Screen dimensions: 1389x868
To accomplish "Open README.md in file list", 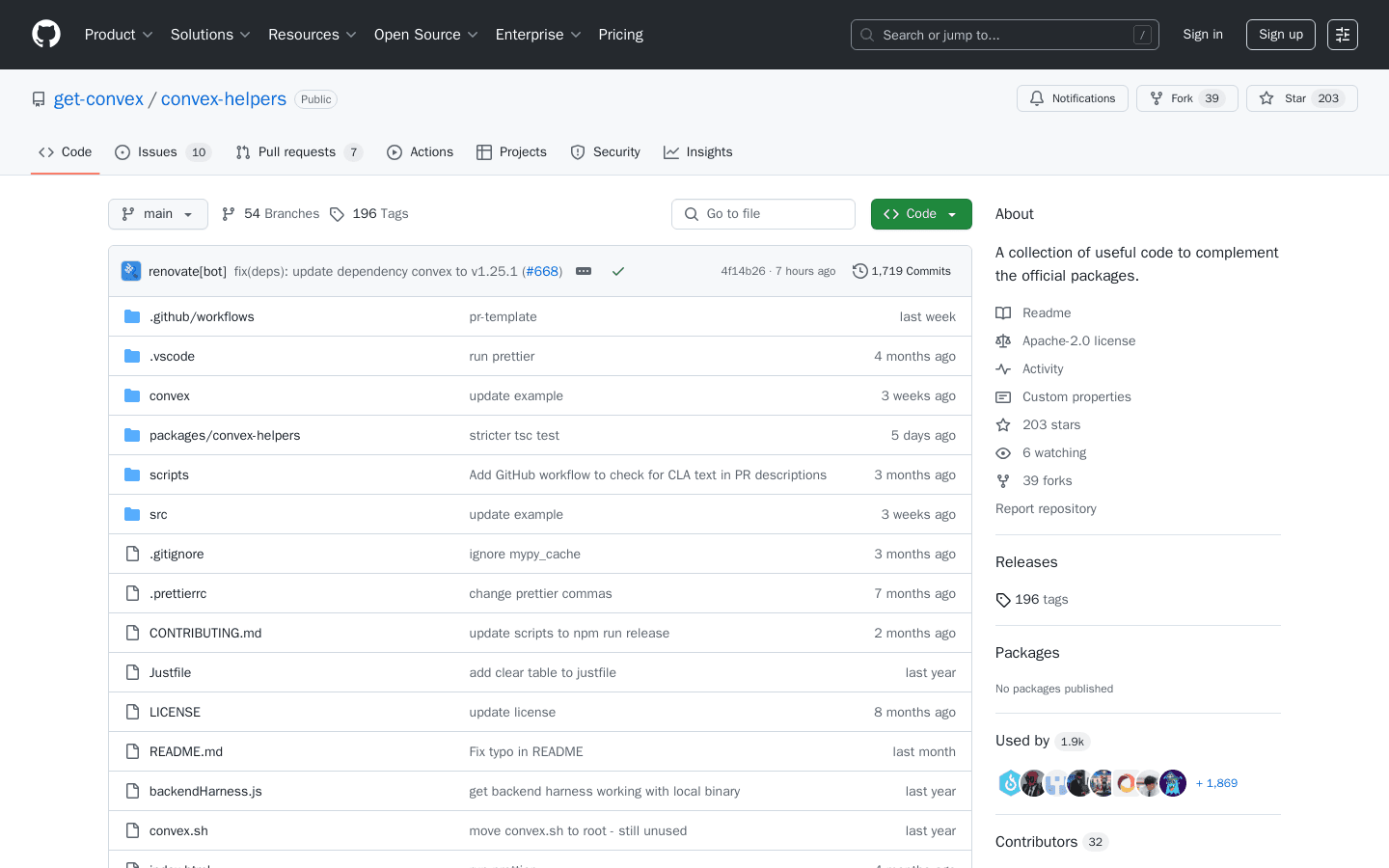I will point(186,752).
